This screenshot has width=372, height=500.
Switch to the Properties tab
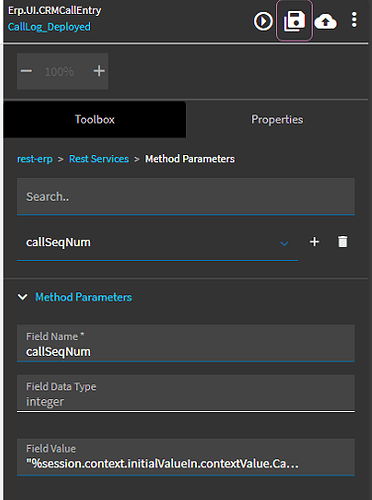277,119
